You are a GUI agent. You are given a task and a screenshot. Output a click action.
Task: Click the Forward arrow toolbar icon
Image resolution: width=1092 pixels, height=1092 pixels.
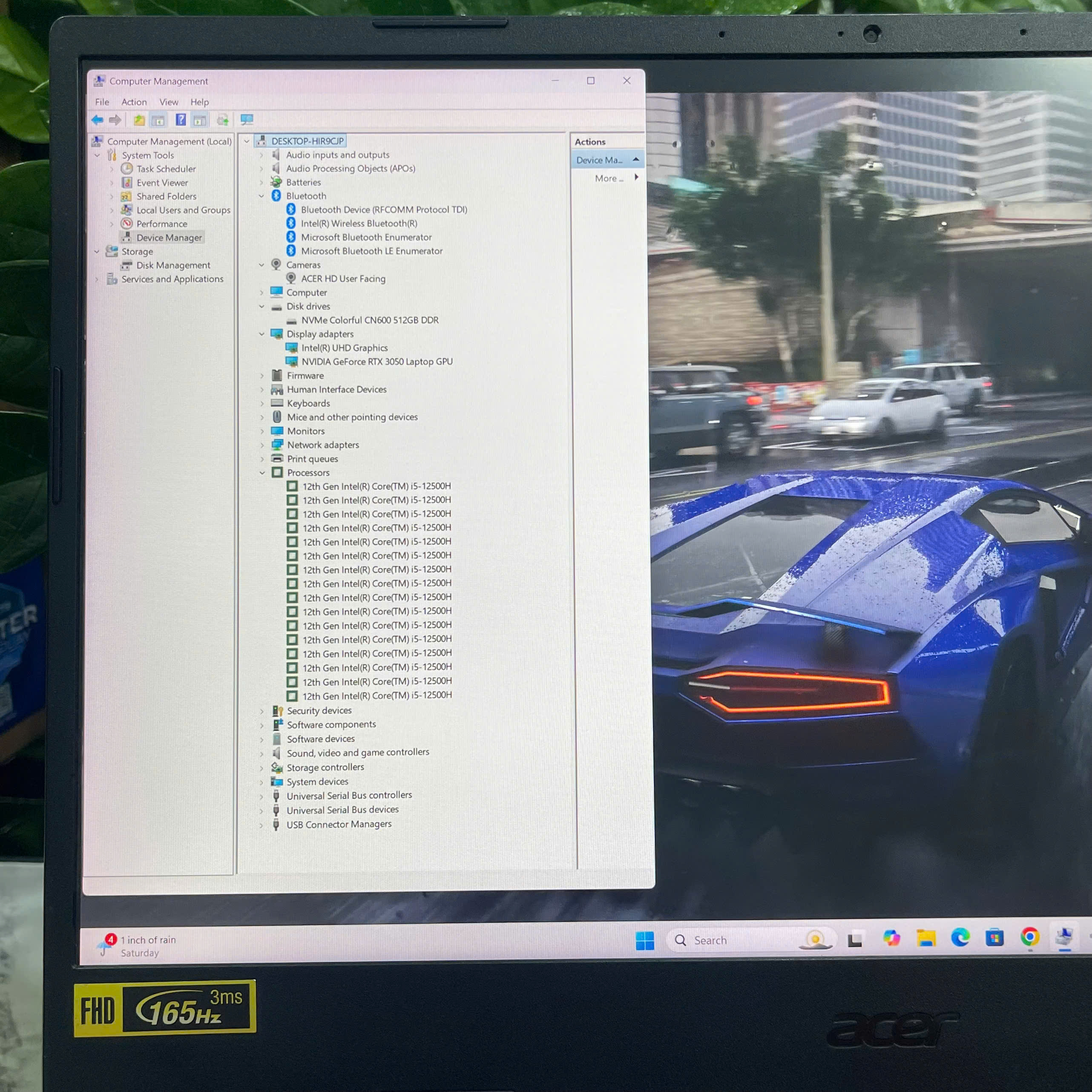point(115,120)
